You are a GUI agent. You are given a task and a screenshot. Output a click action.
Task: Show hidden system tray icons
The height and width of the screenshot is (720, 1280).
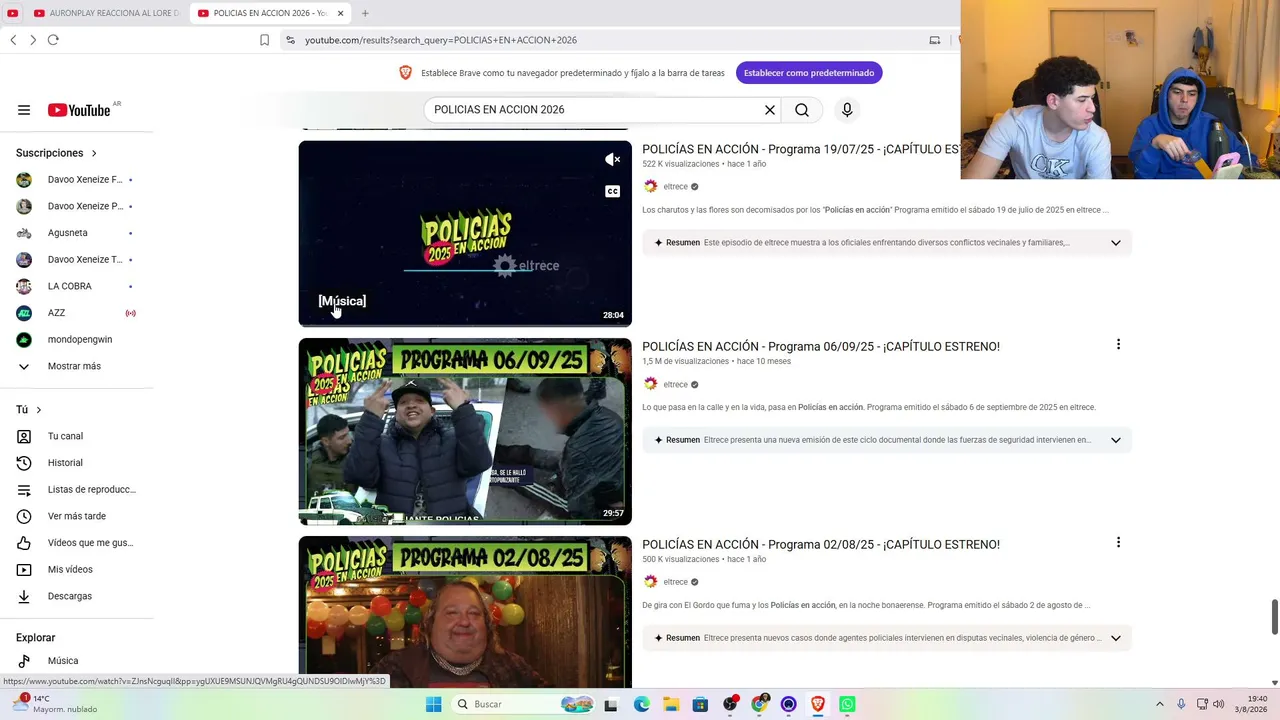[1160, 704]
